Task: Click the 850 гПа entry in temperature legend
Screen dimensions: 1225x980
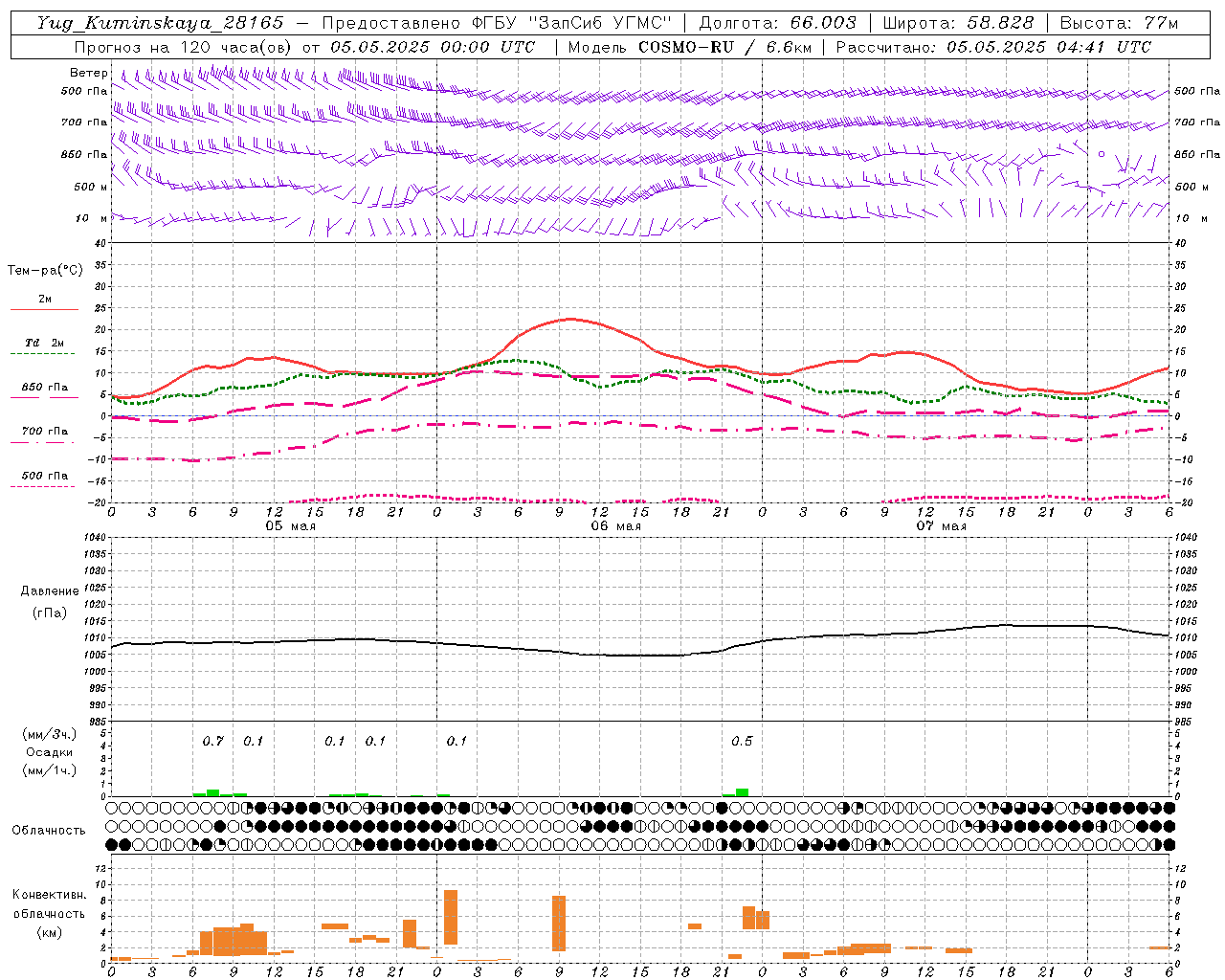Action: (44, 388)
